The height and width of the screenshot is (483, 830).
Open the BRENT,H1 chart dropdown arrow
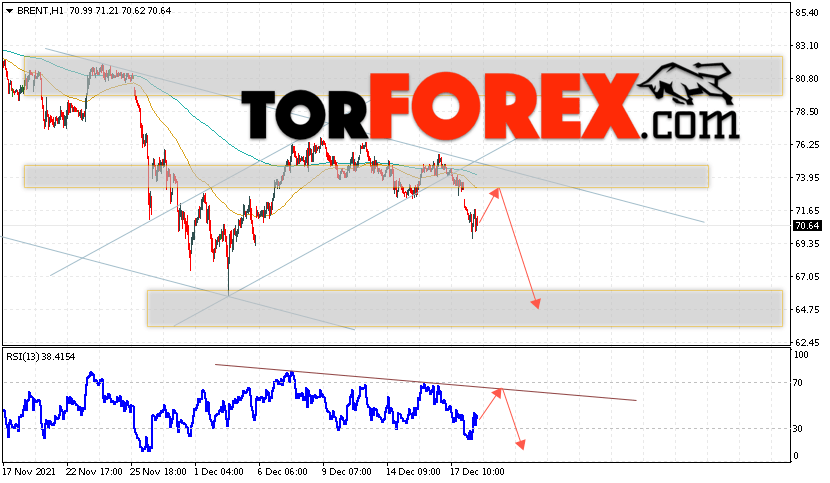[10, 11]
